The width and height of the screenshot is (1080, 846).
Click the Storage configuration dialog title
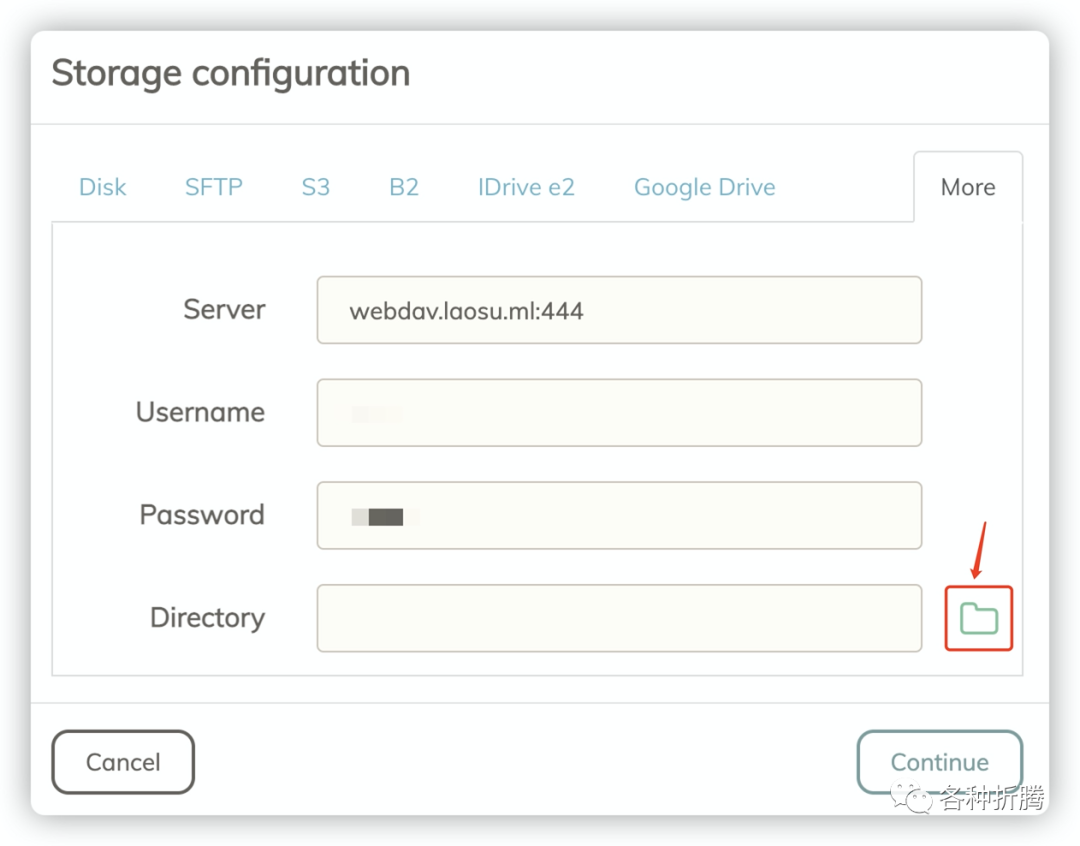click(231, 73)
